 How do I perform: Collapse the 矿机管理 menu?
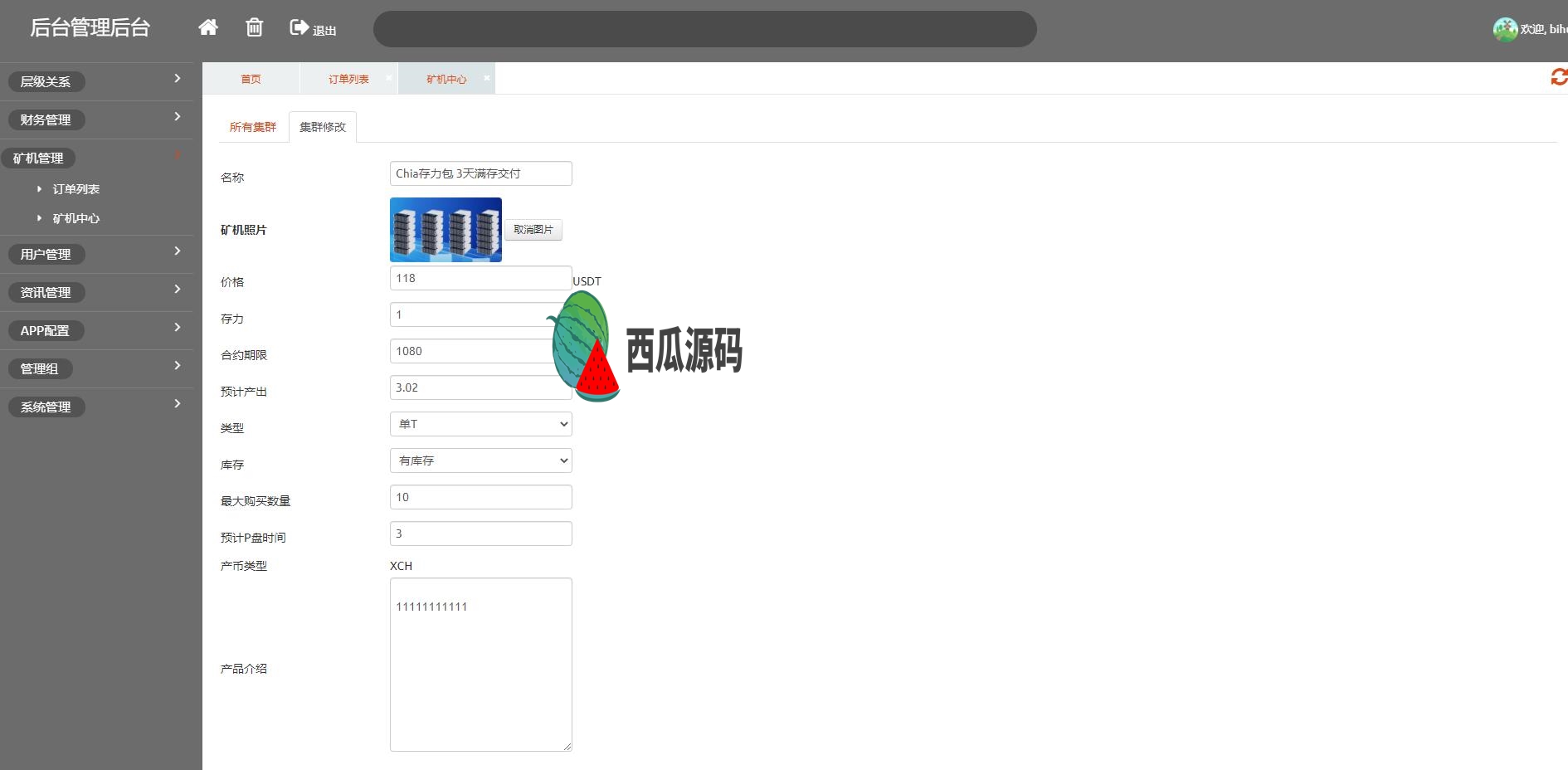coord(96,158)
